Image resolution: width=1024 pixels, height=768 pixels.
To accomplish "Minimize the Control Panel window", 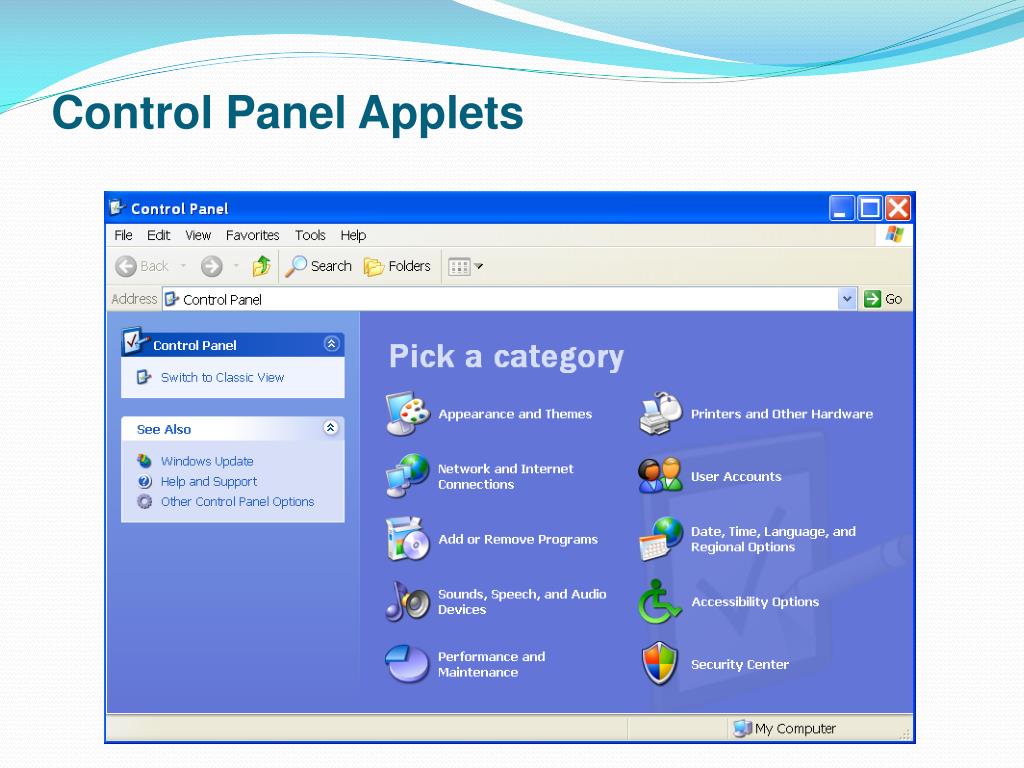I will [x=841, y=208].
